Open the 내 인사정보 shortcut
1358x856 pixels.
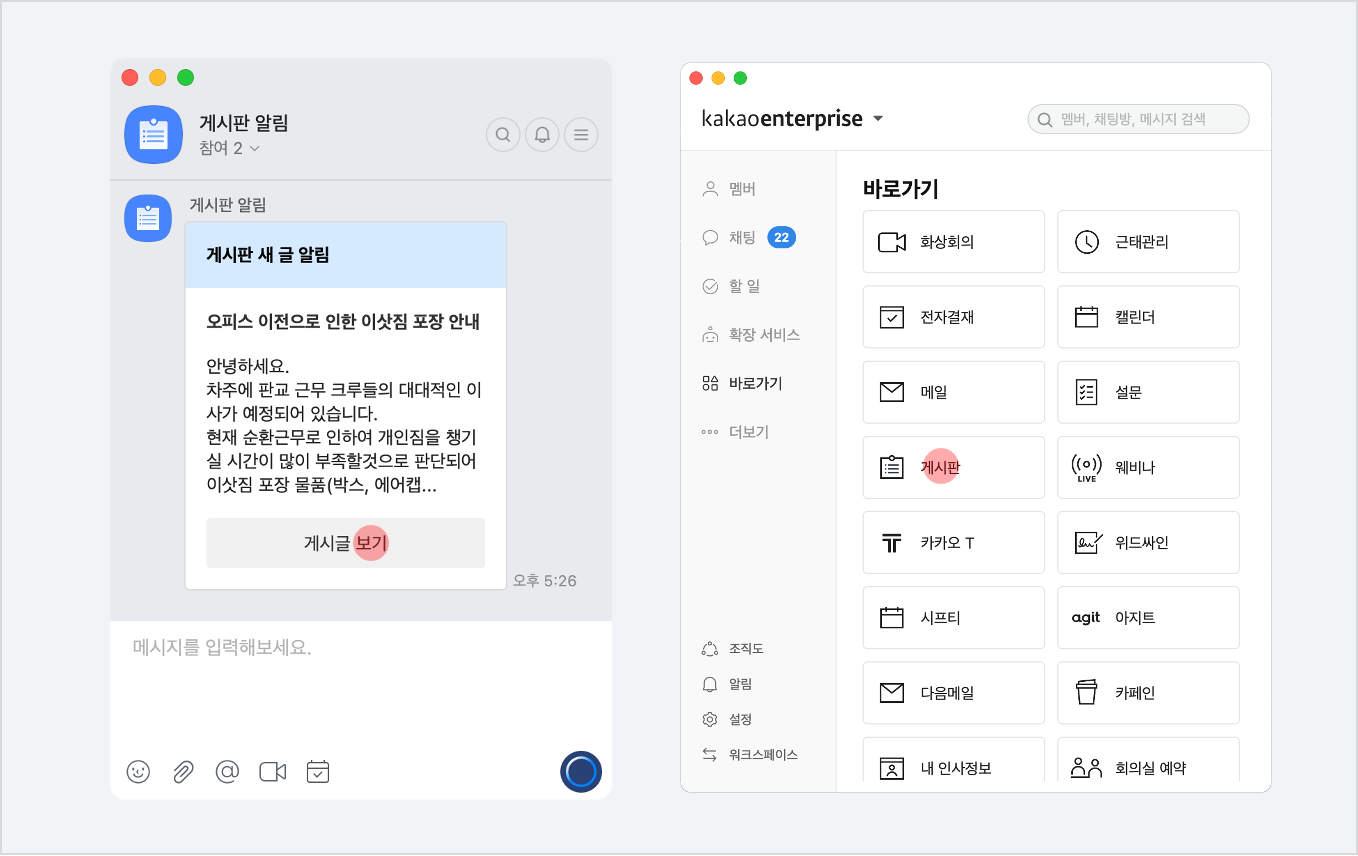click(954, 762)
